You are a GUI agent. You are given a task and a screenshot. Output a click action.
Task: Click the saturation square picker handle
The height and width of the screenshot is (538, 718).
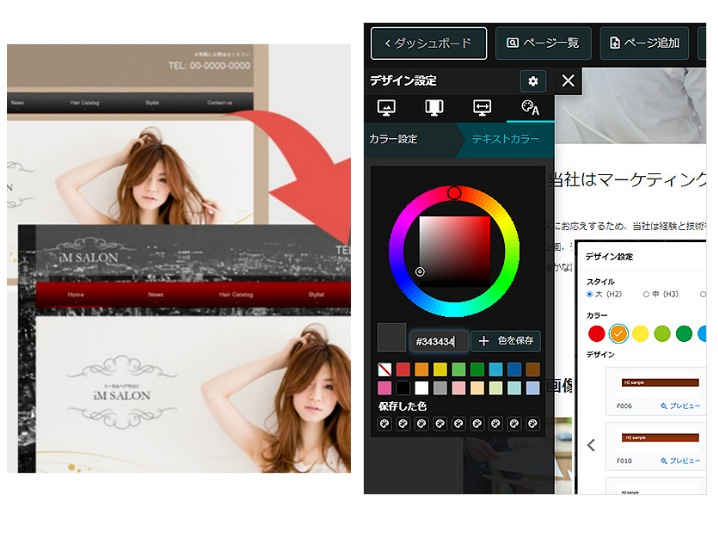pos(419,272)
